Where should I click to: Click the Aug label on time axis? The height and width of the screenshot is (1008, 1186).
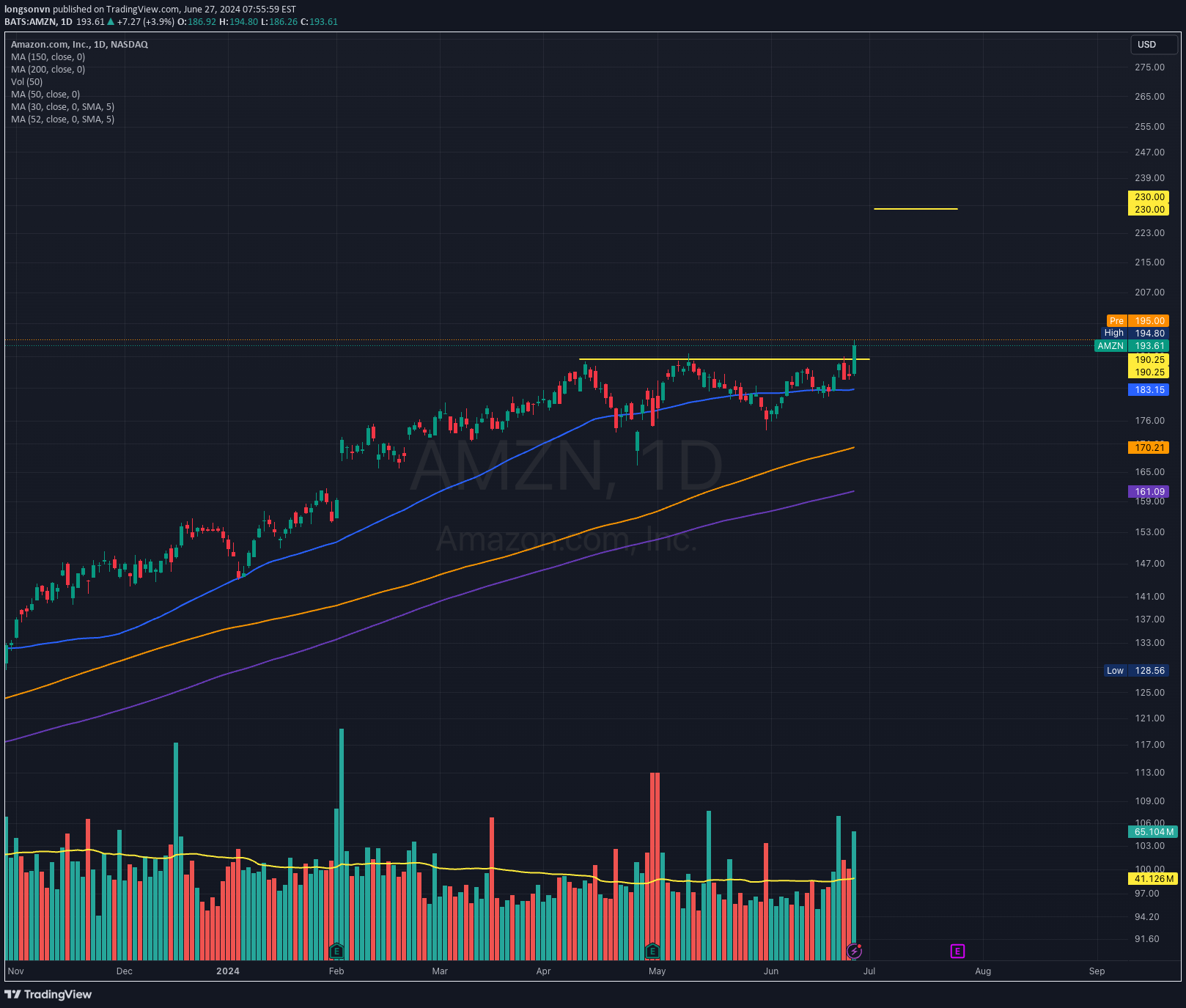coord(983,971)
